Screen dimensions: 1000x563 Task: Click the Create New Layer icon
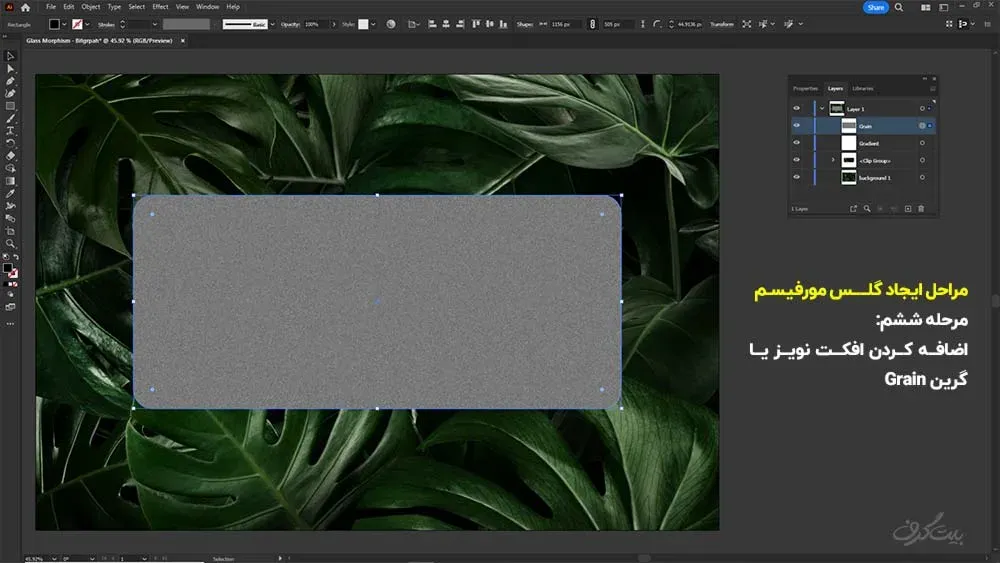908,208
